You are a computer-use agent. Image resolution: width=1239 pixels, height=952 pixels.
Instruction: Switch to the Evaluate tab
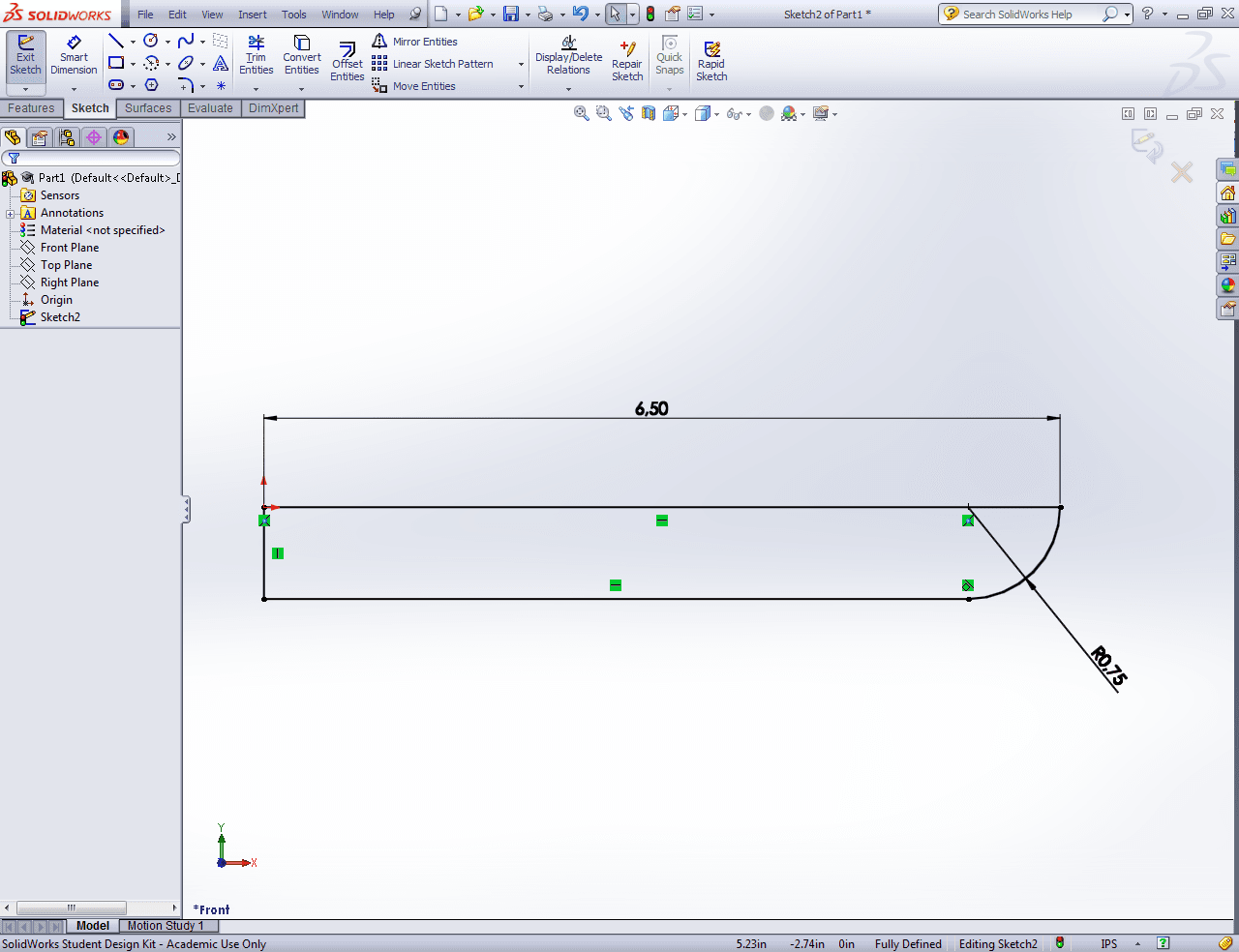click(210, 108)
